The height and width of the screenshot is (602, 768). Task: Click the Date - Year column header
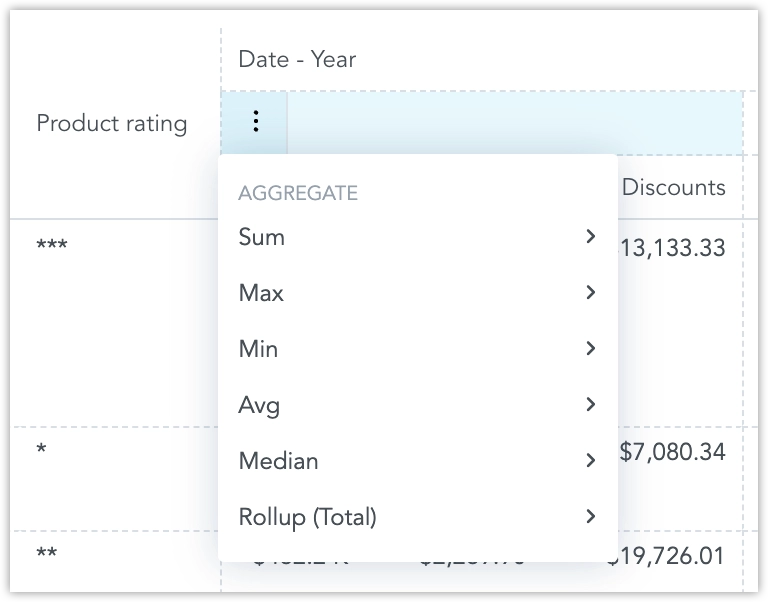pyautogui.click(x=297, y=60)
